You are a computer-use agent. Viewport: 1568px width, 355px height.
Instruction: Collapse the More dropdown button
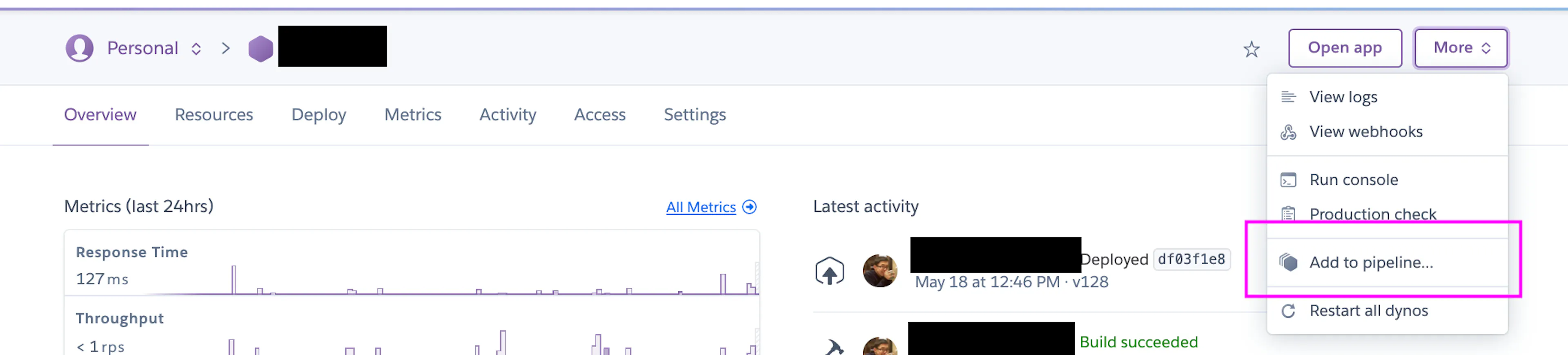[1460, 48]
